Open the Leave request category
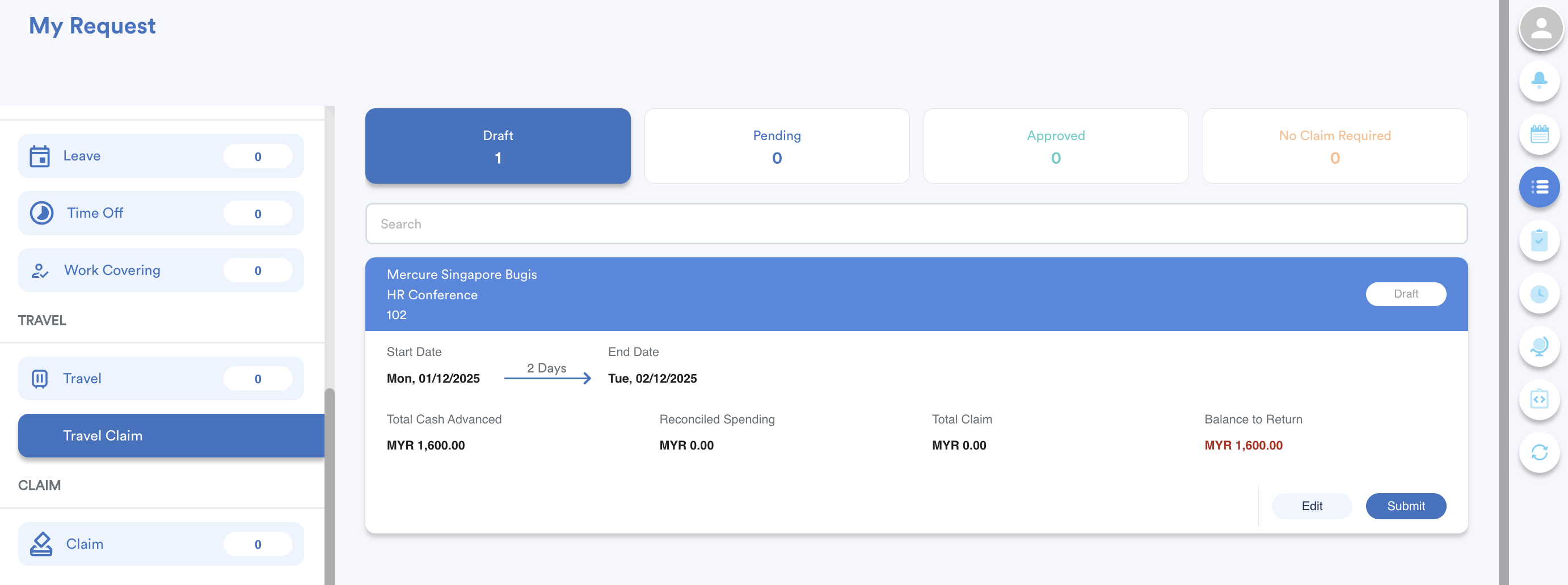Viewport: 1568px width, 585px height. (161, 156)
